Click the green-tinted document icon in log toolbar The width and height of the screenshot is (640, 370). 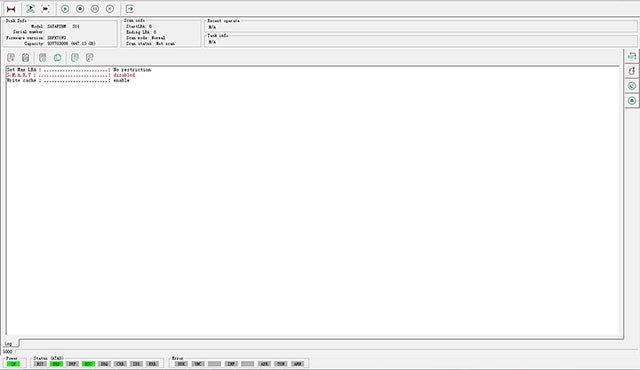coord(42,58)
